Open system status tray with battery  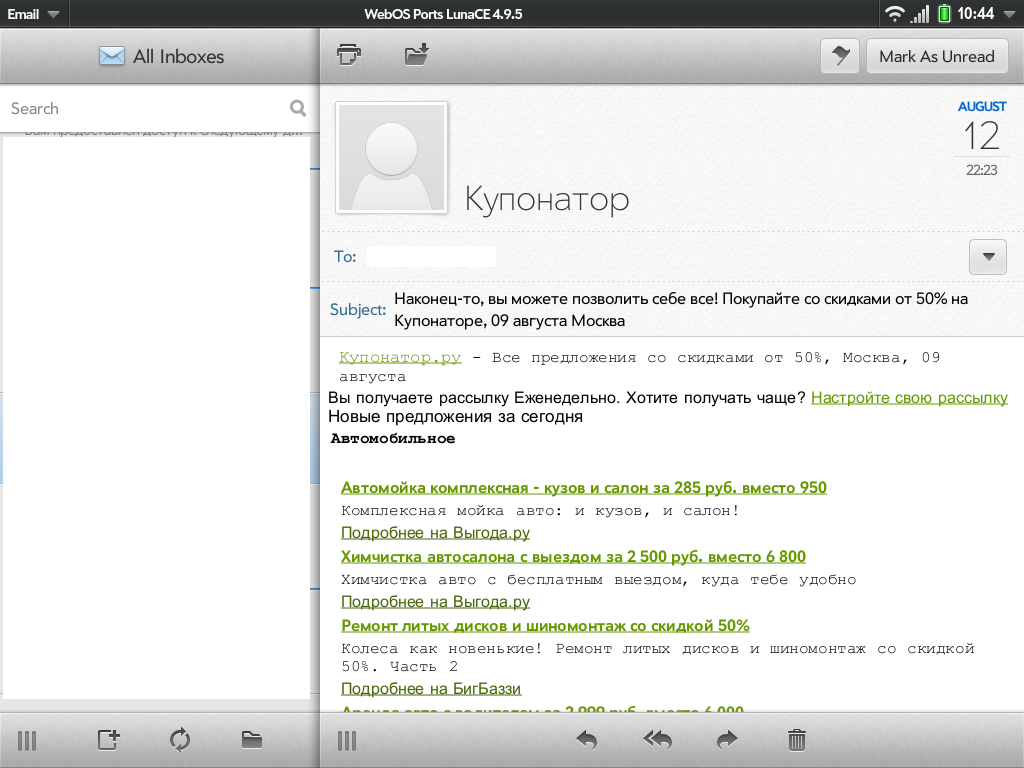tap(944, 14)
